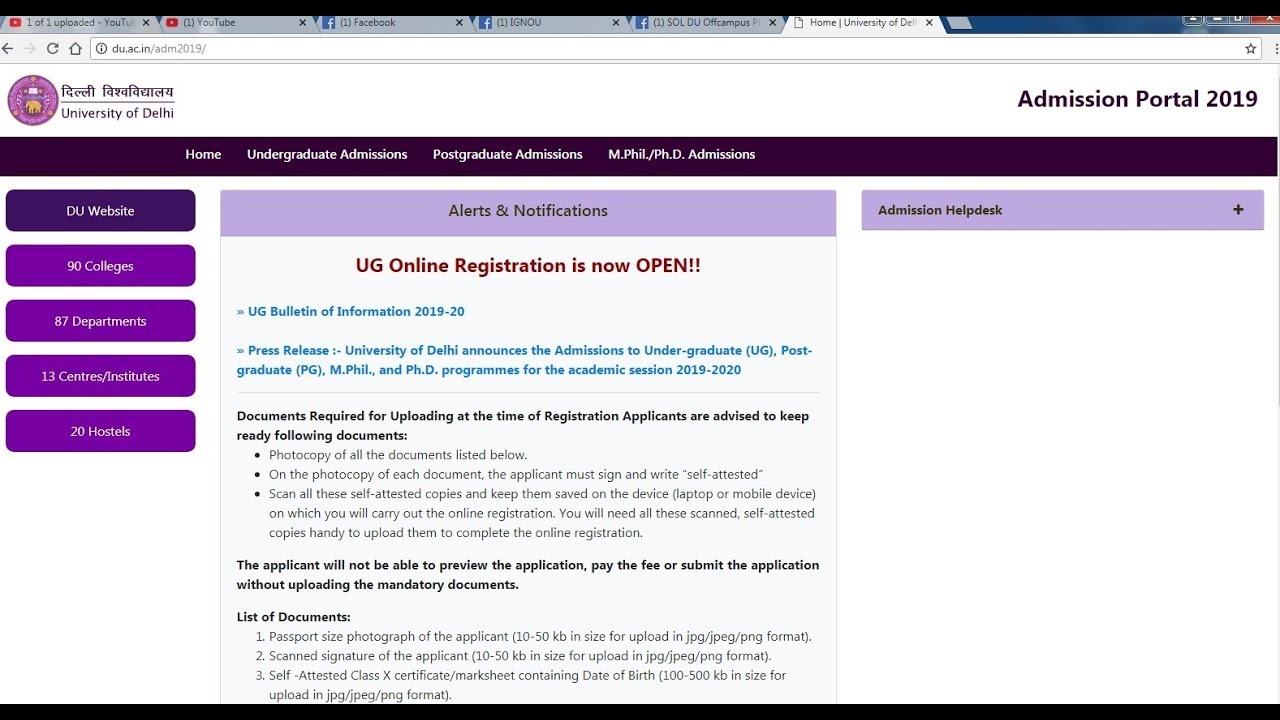Click the 13 Centres/Institutes button
Screen dimensions: 1280x720
100,376
